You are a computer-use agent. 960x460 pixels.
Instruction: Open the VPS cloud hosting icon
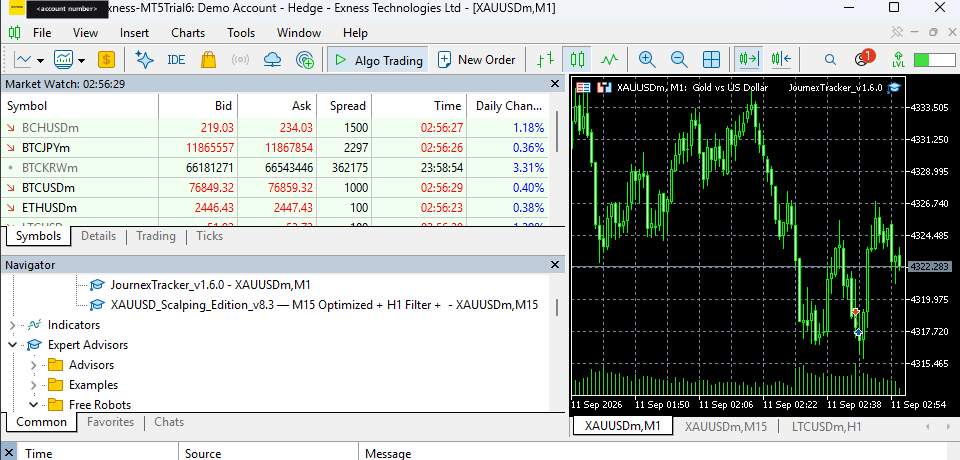272,60
